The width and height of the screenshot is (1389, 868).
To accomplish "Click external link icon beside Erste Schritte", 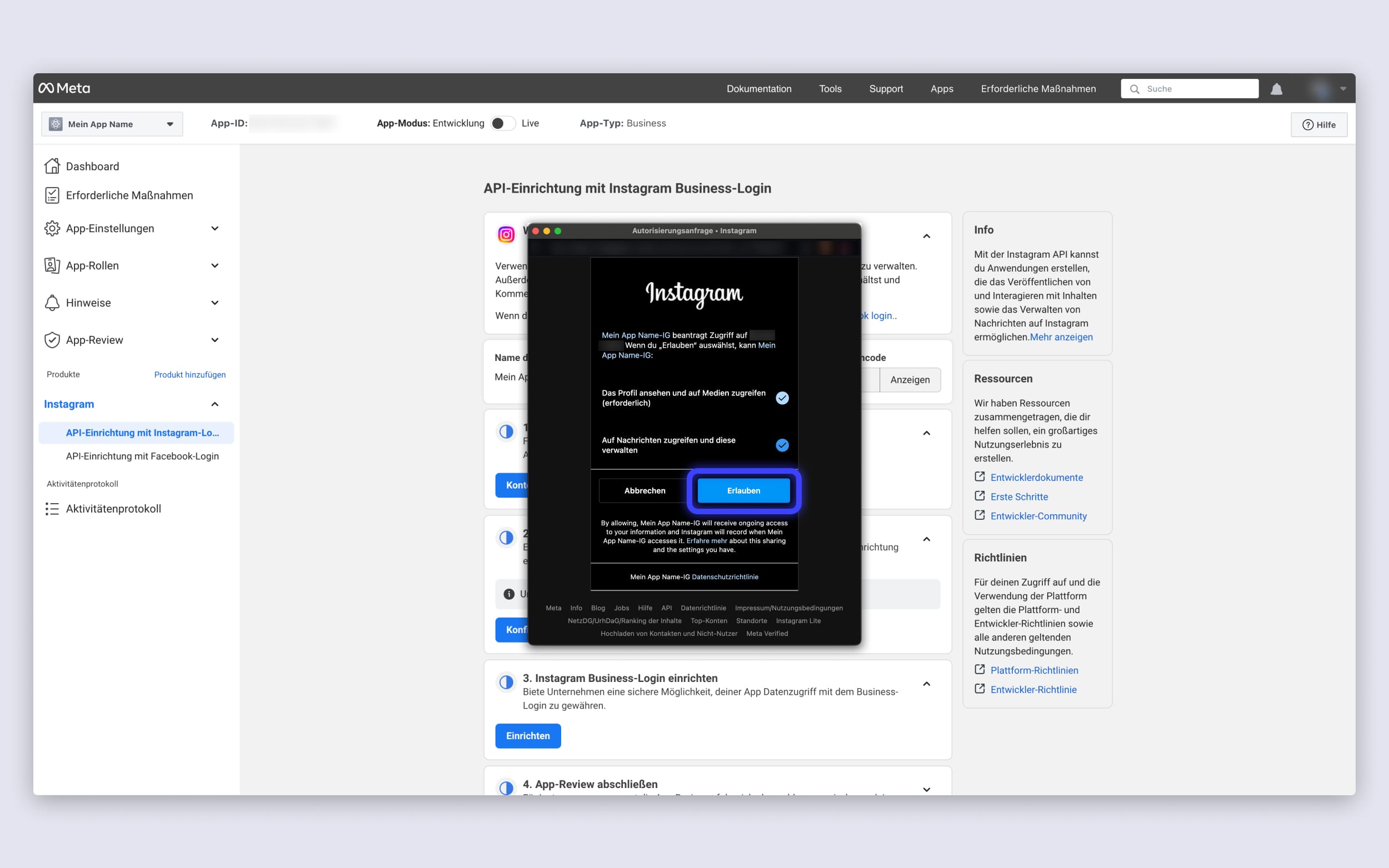I will (980, 496).
